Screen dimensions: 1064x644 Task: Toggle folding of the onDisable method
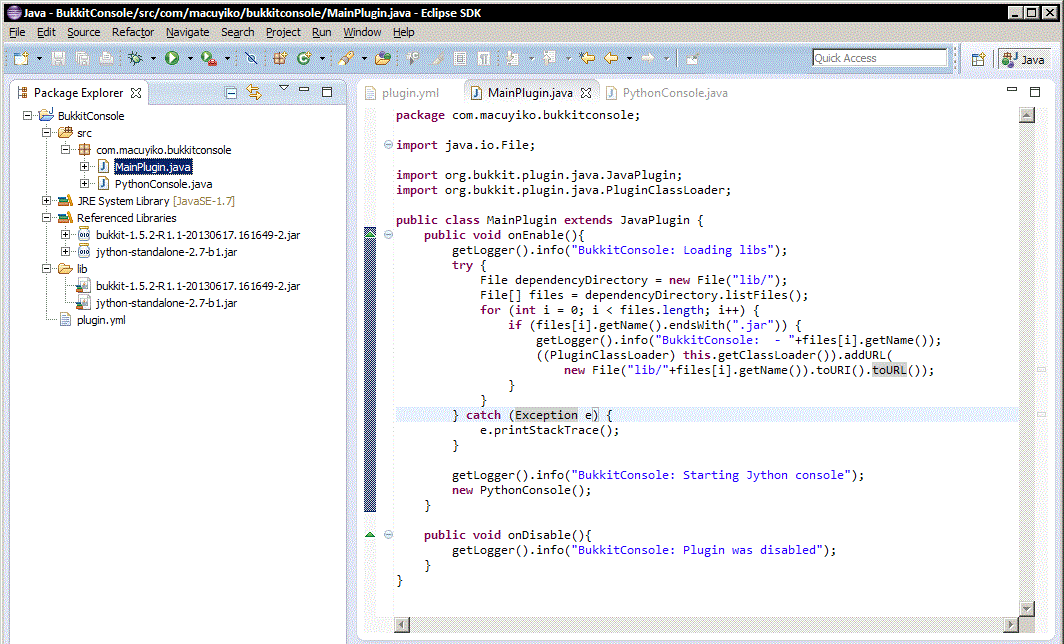388,535
